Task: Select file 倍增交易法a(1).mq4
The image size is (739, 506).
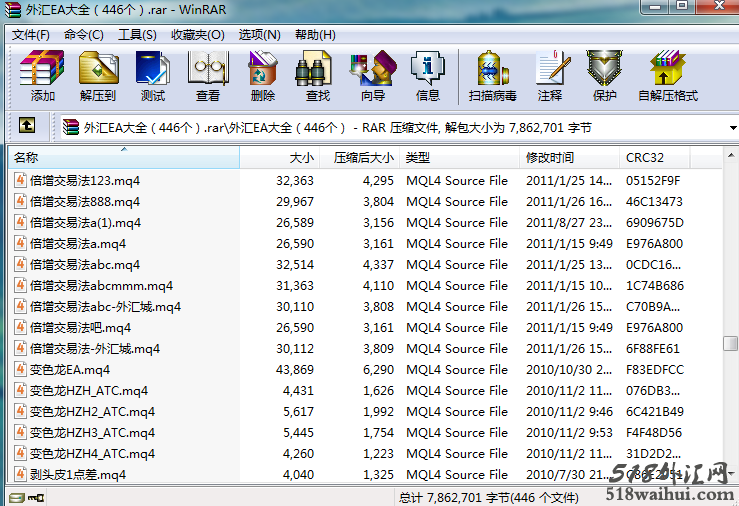Action: [85, 223]
